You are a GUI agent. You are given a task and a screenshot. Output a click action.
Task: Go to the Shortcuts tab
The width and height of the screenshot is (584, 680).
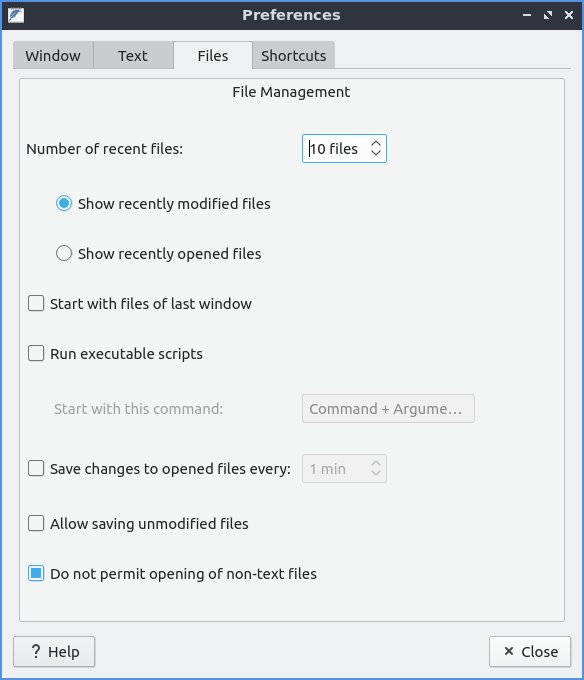pyautogui.click(x=294, y=56)
